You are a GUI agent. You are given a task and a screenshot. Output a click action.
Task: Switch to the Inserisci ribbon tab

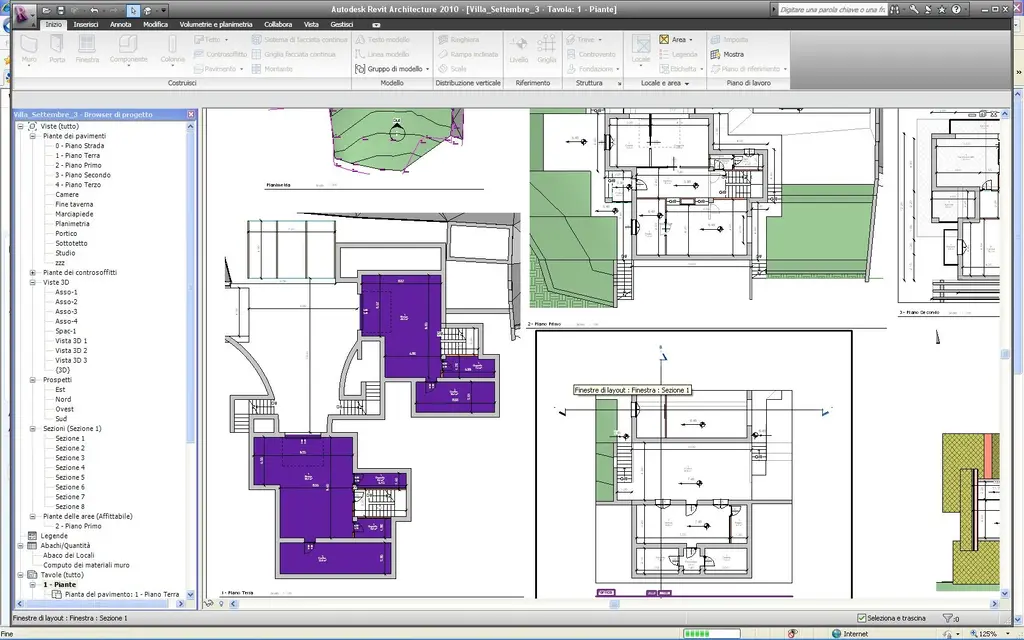click(x=86, y=24)
